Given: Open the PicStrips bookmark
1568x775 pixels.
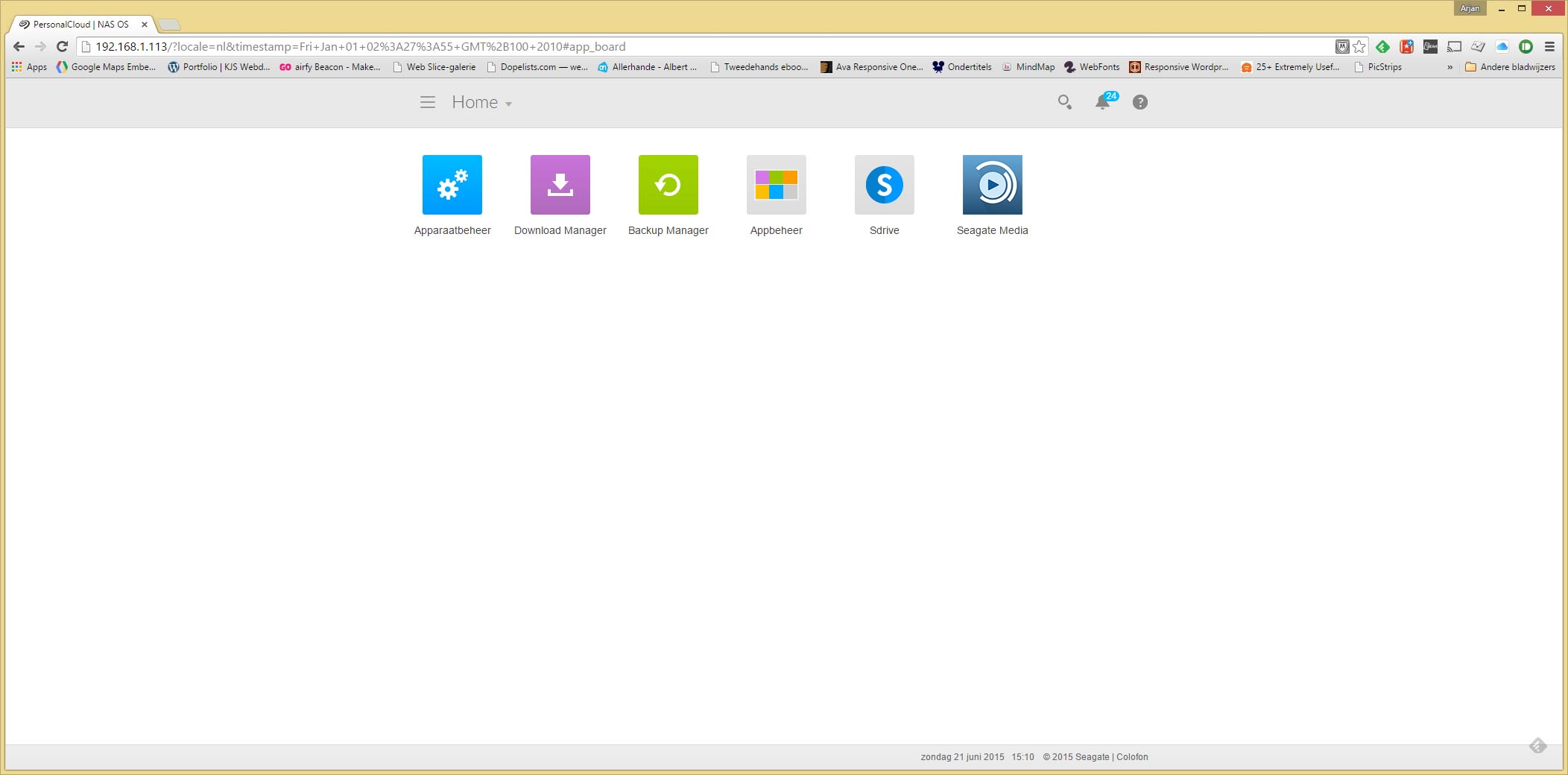Looking at the screenshot, I should (x=1378, y=67).
